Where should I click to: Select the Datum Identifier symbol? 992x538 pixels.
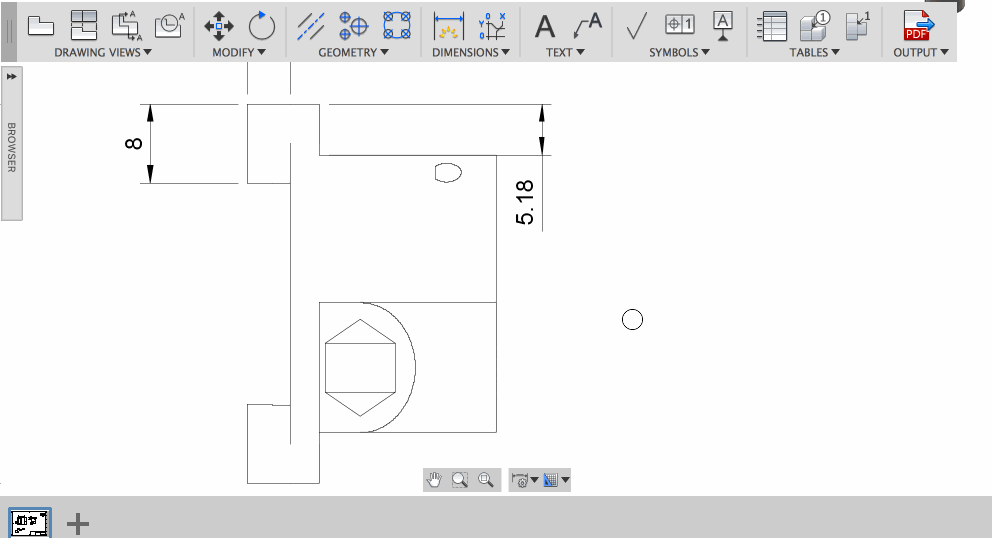(x=722, y=26)
